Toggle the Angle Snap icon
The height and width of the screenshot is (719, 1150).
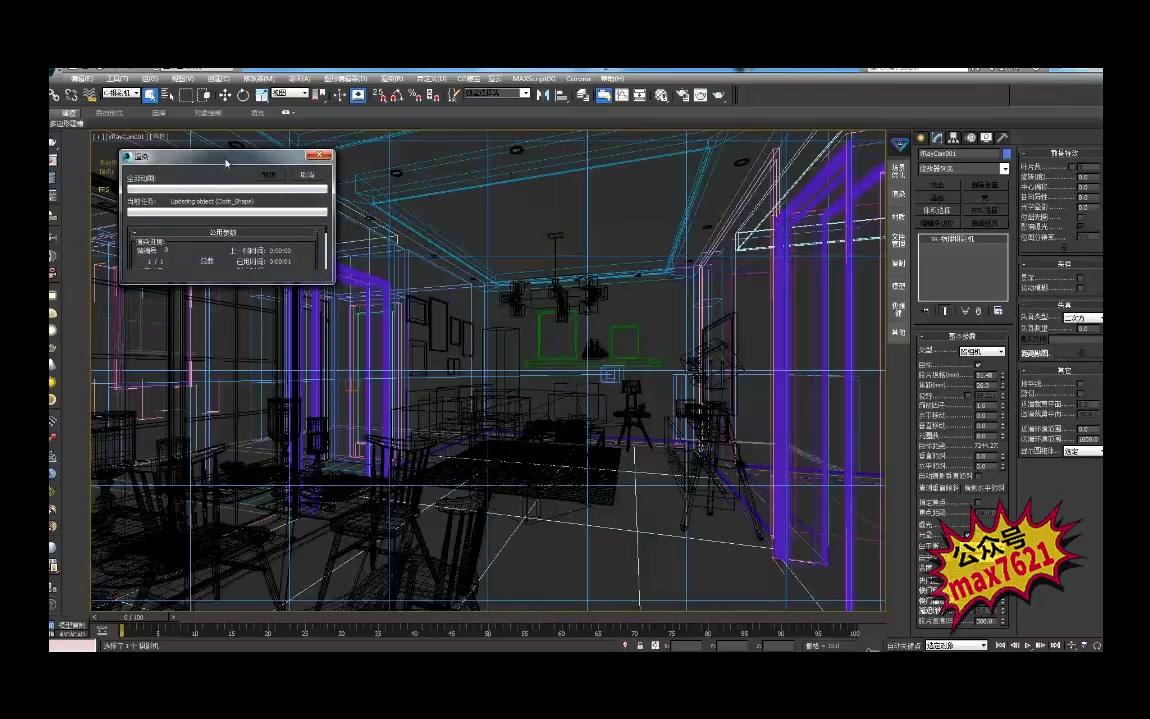pos(397,95)
